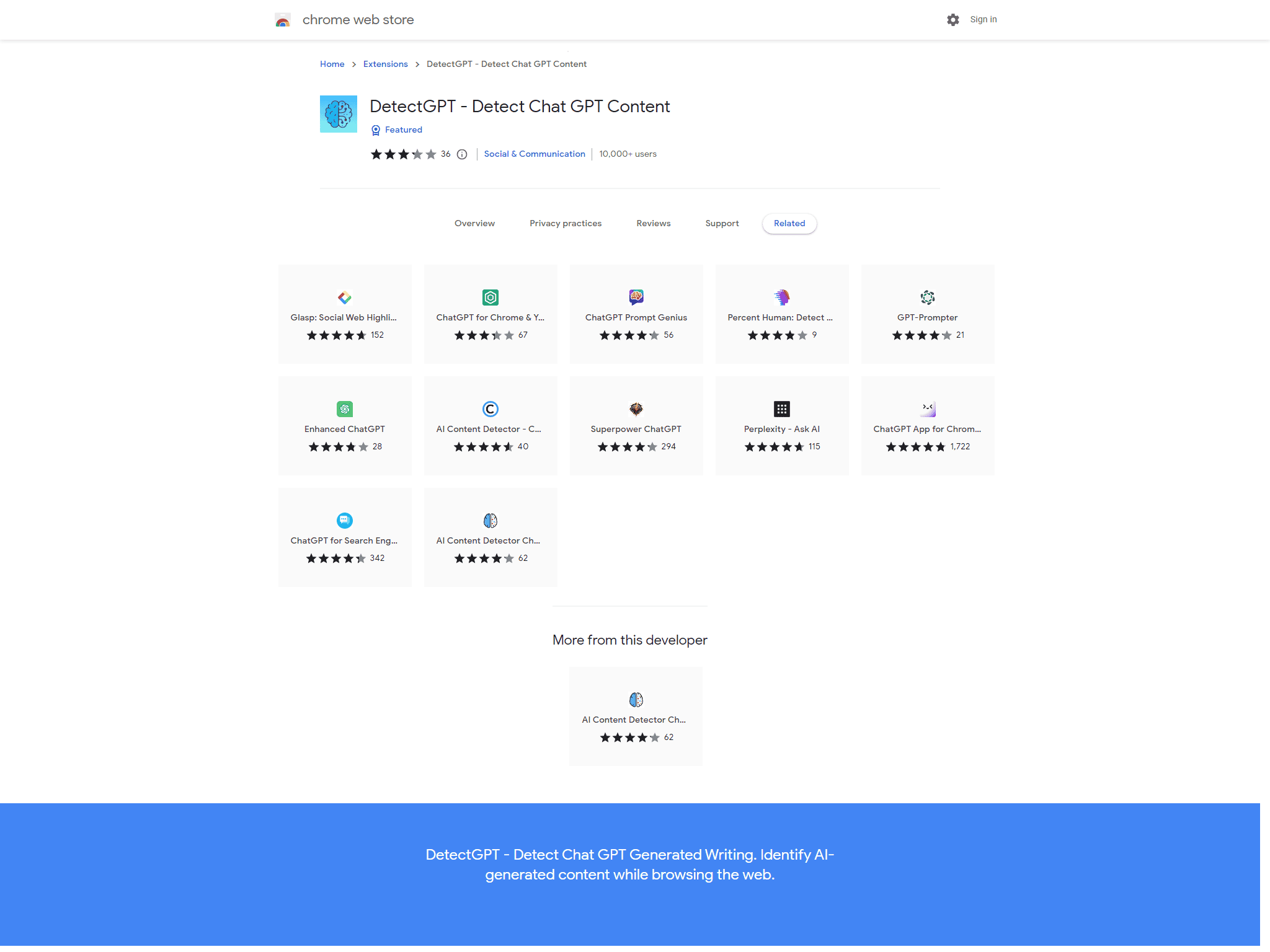The height and width of the screenshot is (952, 1270).
Task: Open the Privacy practices tab
Action: (566, 224)
